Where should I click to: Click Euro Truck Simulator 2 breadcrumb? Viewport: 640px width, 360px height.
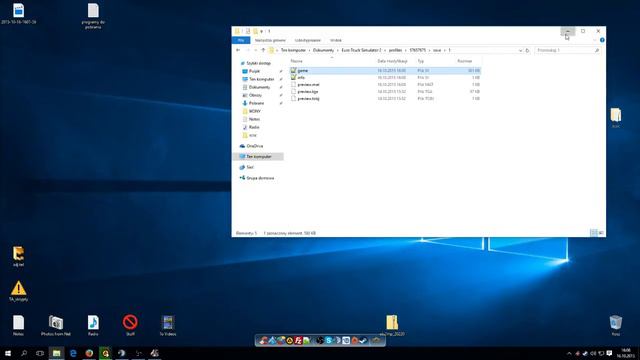(361, 50)
